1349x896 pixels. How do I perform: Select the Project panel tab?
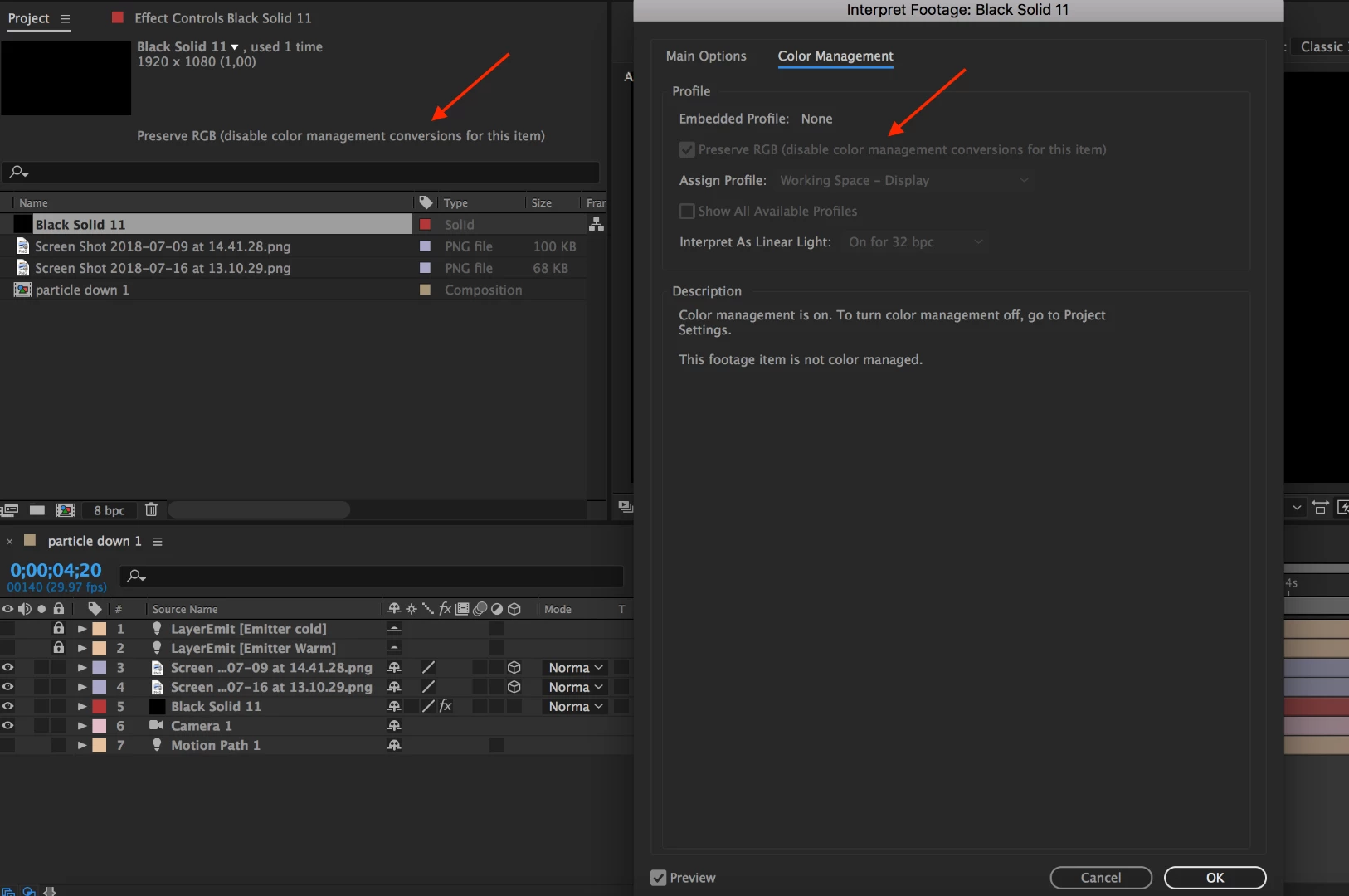tap(28, 18)
